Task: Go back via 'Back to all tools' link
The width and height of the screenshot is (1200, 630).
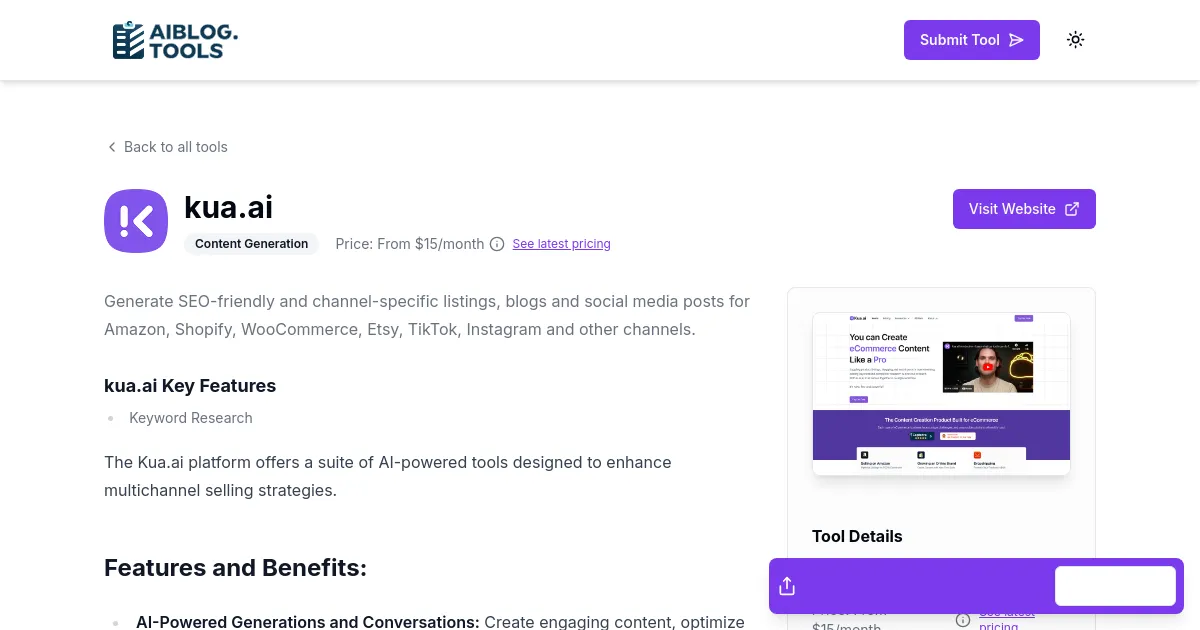Action: [x=176, y=147]
